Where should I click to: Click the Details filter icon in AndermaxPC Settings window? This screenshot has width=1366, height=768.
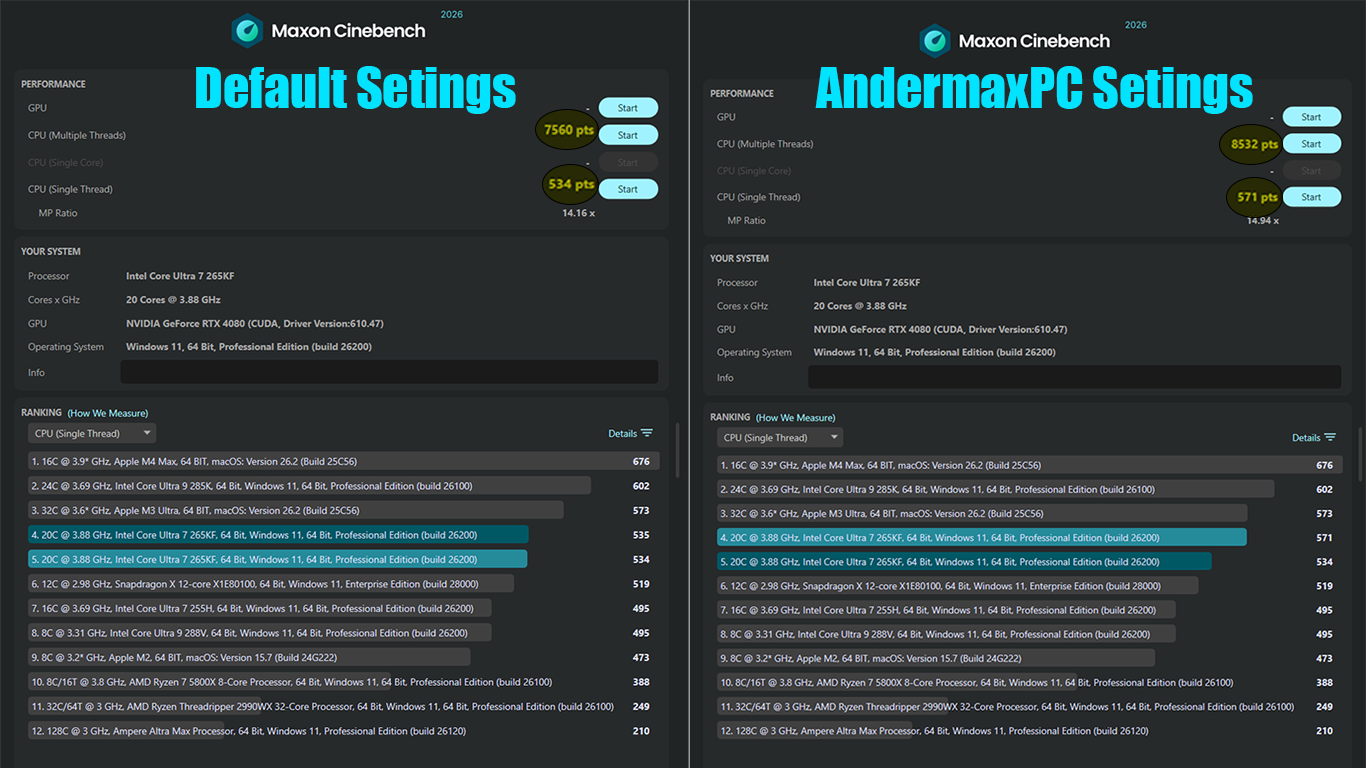coord(1330,437)
